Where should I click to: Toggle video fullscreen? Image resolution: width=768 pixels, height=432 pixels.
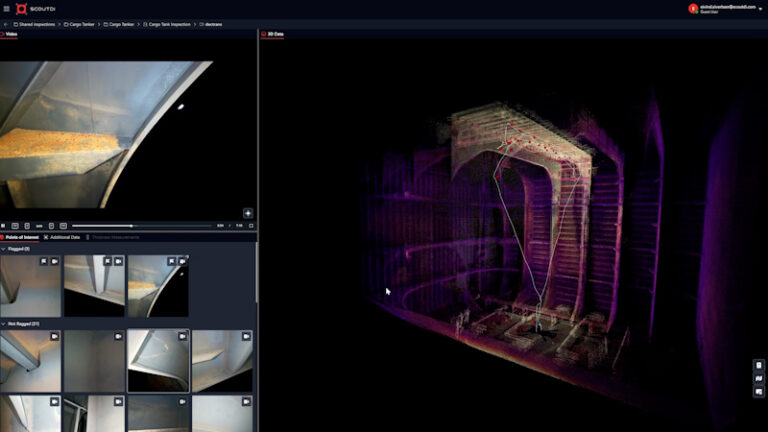(251, 226)
